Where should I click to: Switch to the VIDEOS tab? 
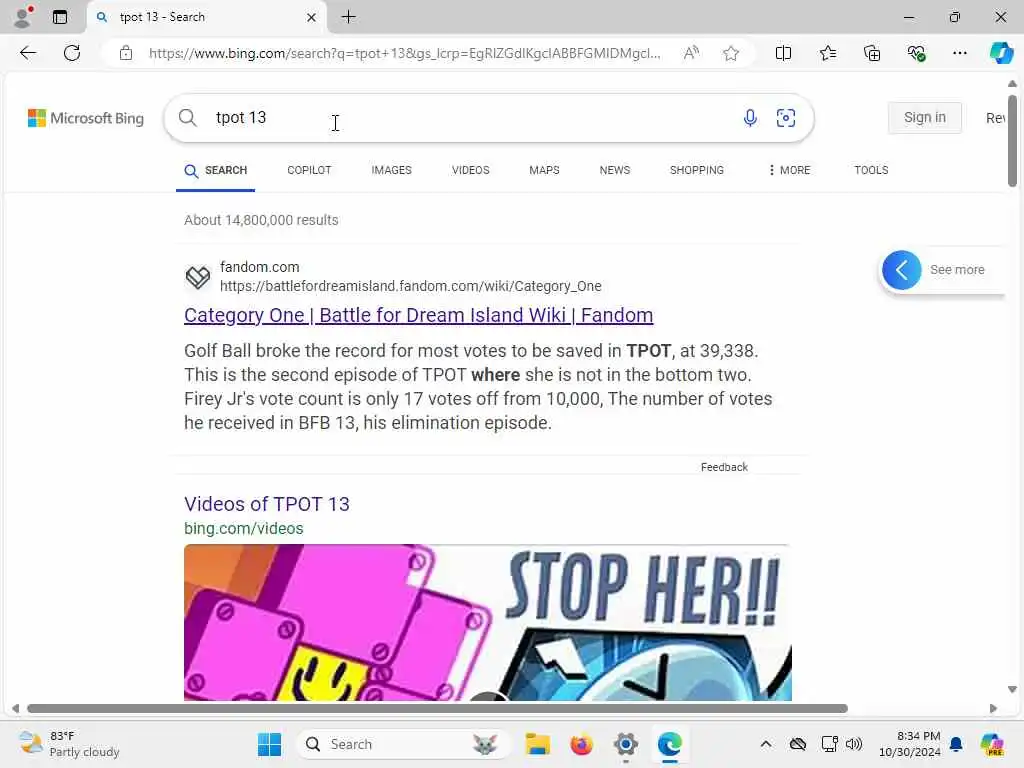point(470,170)
